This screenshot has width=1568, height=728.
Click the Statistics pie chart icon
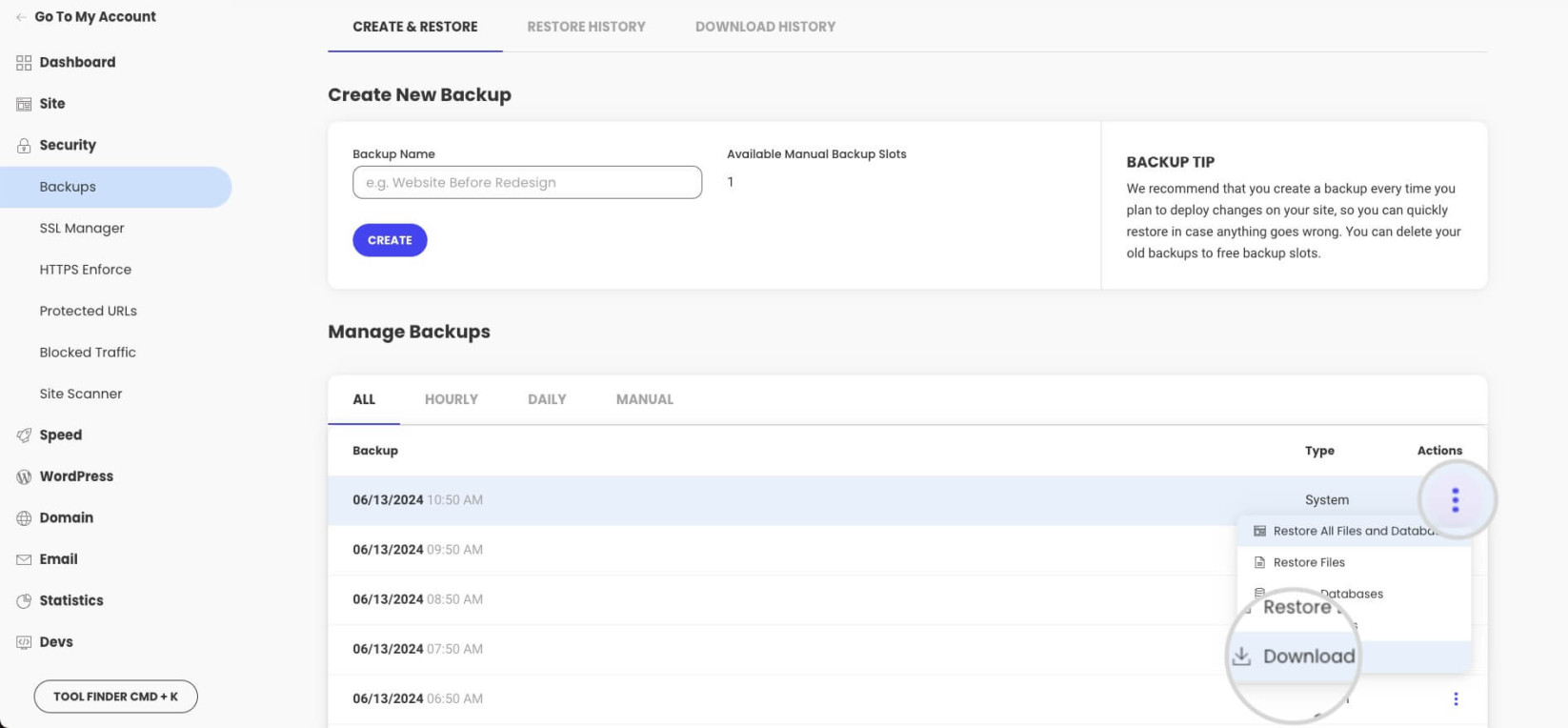click(x=24, y=601)
